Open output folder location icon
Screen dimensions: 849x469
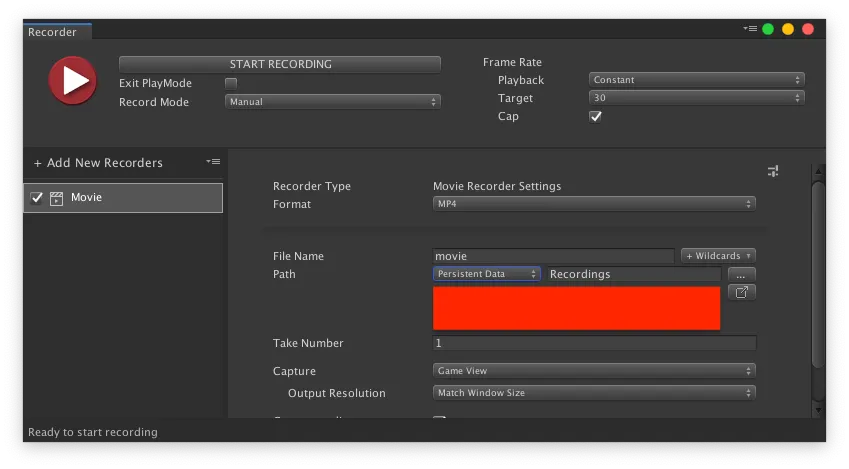[742, 292]
